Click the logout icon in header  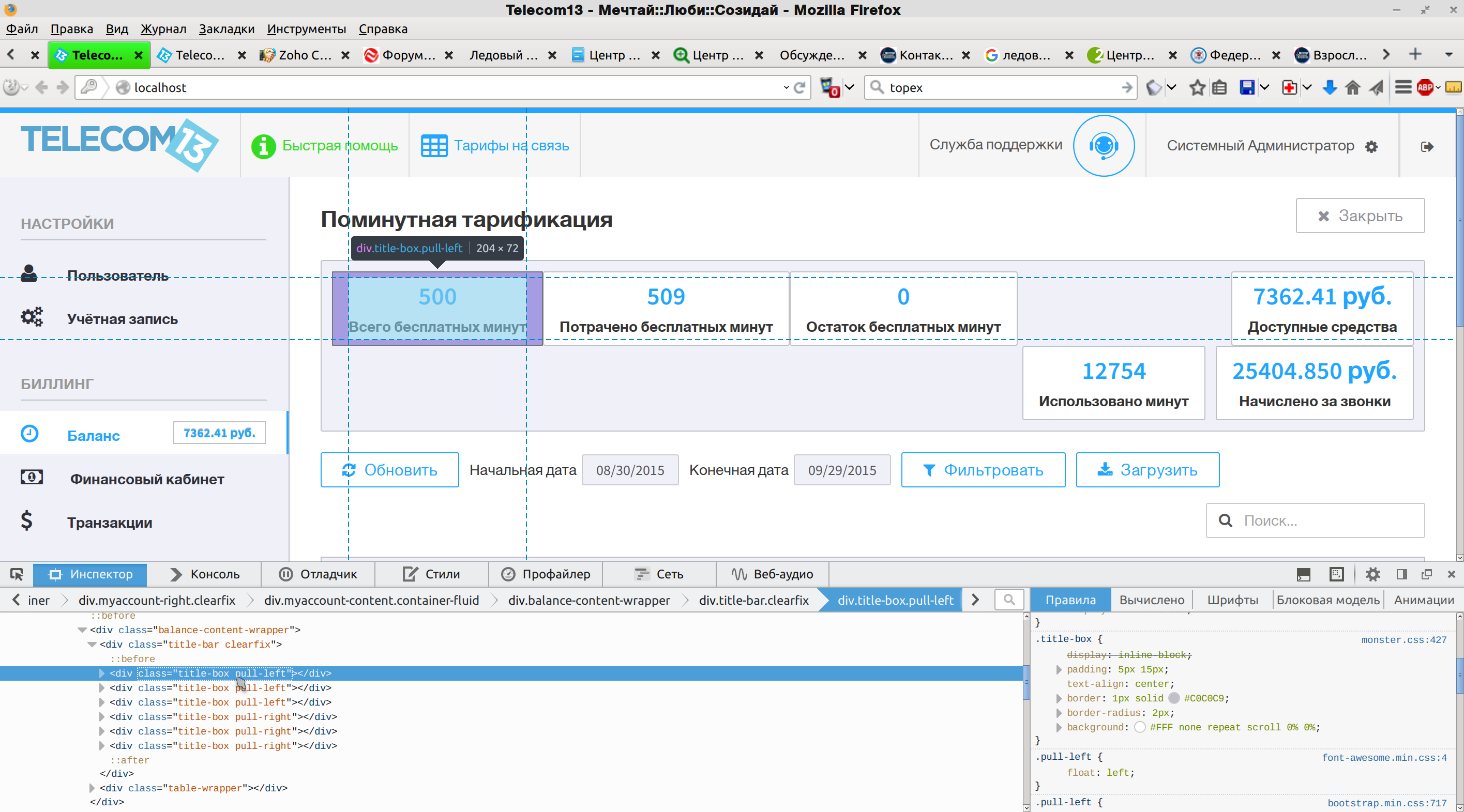[1426, 147]
